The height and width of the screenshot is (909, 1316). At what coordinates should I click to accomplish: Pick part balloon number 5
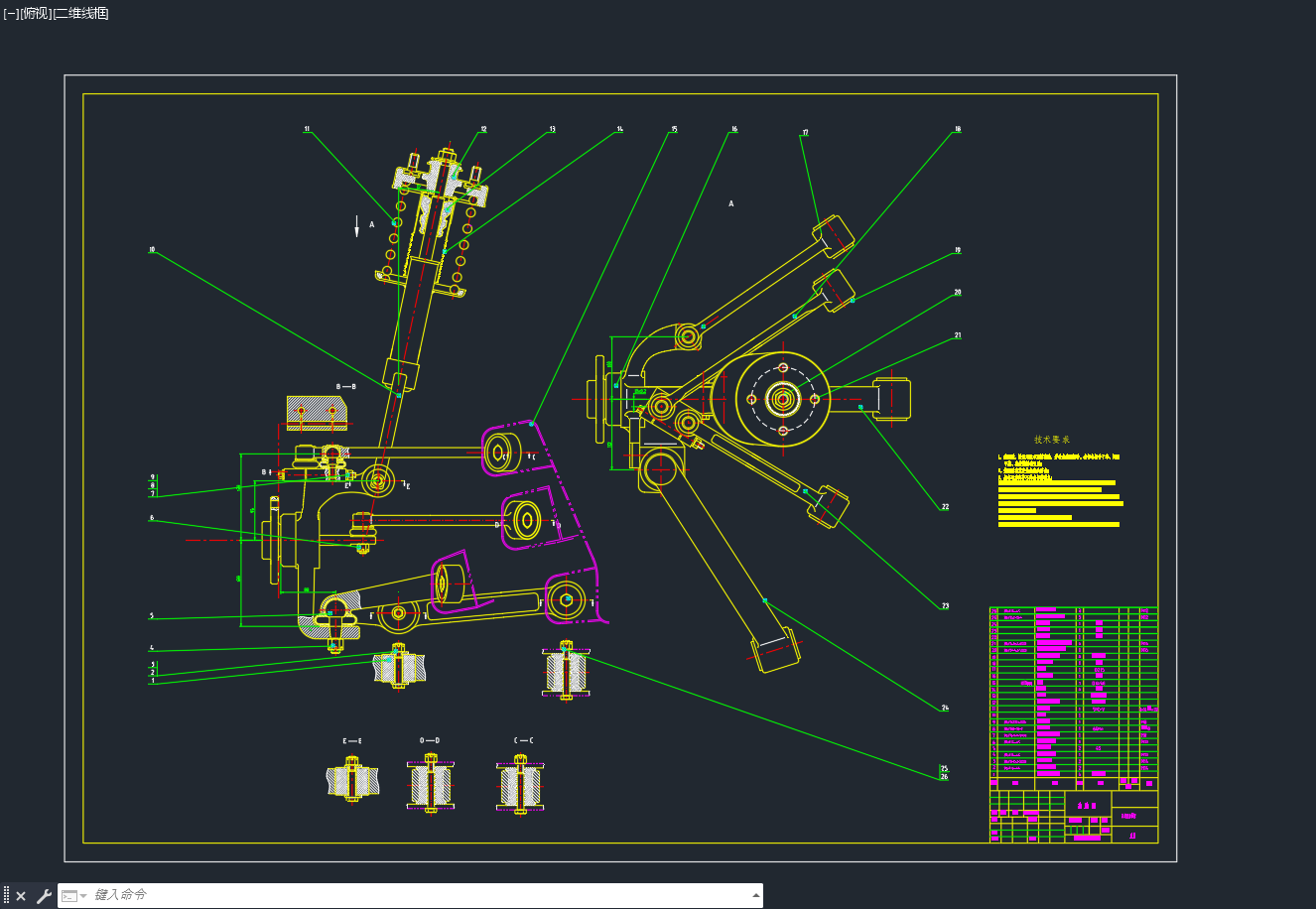click(152, 616)
